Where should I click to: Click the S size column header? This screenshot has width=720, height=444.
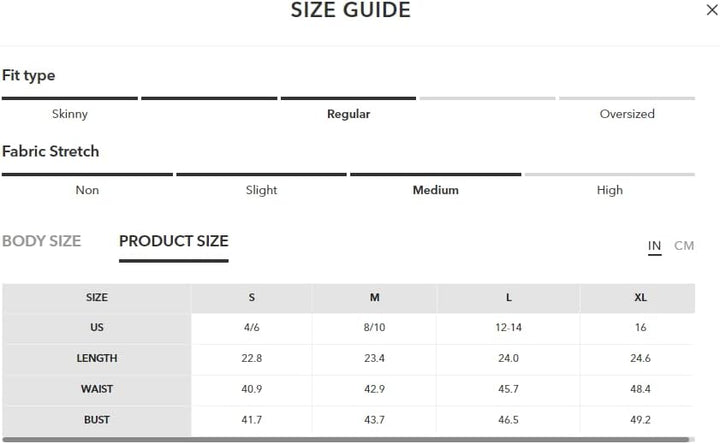[251, 298]
